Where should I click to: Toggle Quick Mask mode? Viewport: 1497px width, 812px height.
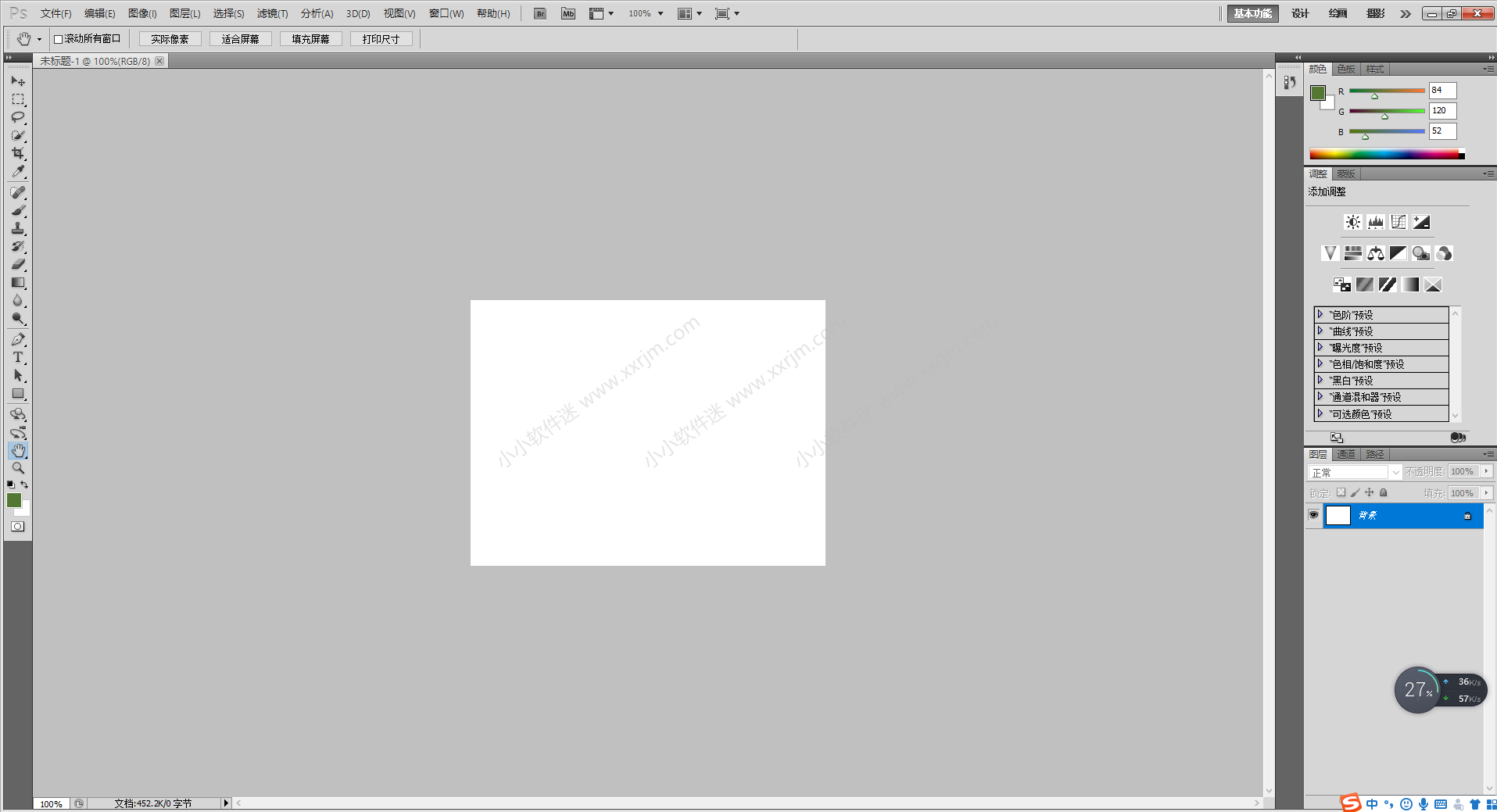coord(17,527)
